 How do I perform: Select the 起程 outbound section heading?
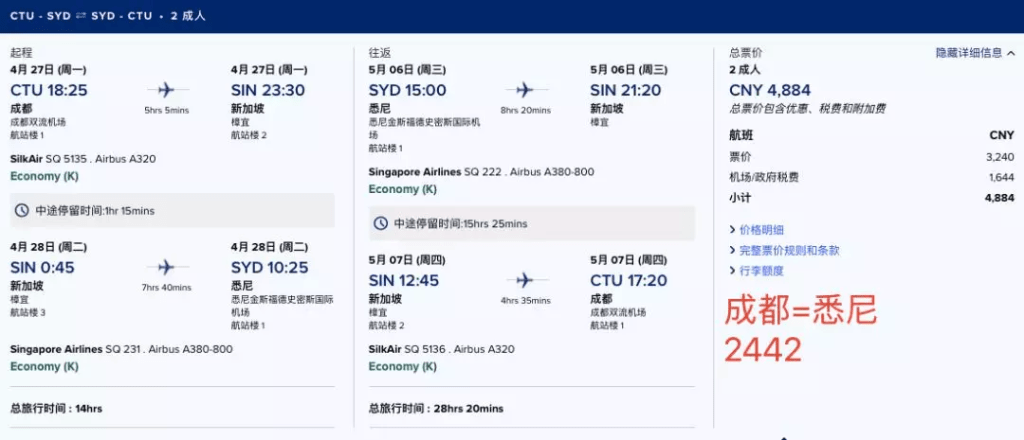pos(21,52)
